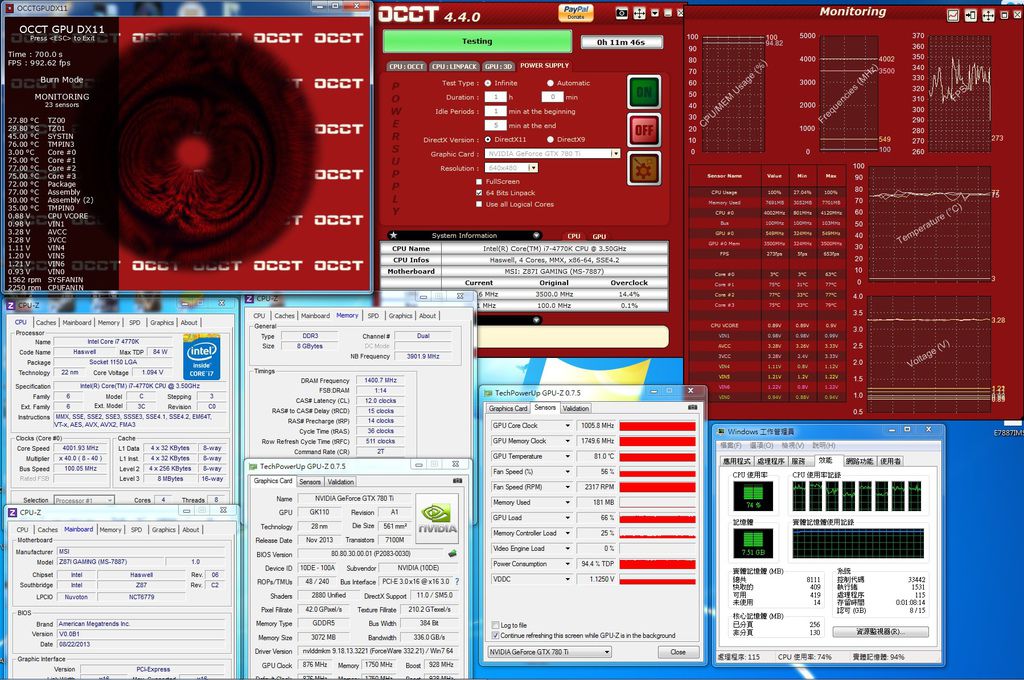This screenshot has height=680, width=1024.
Task: Click the Intel Core i7 badge in CPU-Z
Action: [201, 357]
